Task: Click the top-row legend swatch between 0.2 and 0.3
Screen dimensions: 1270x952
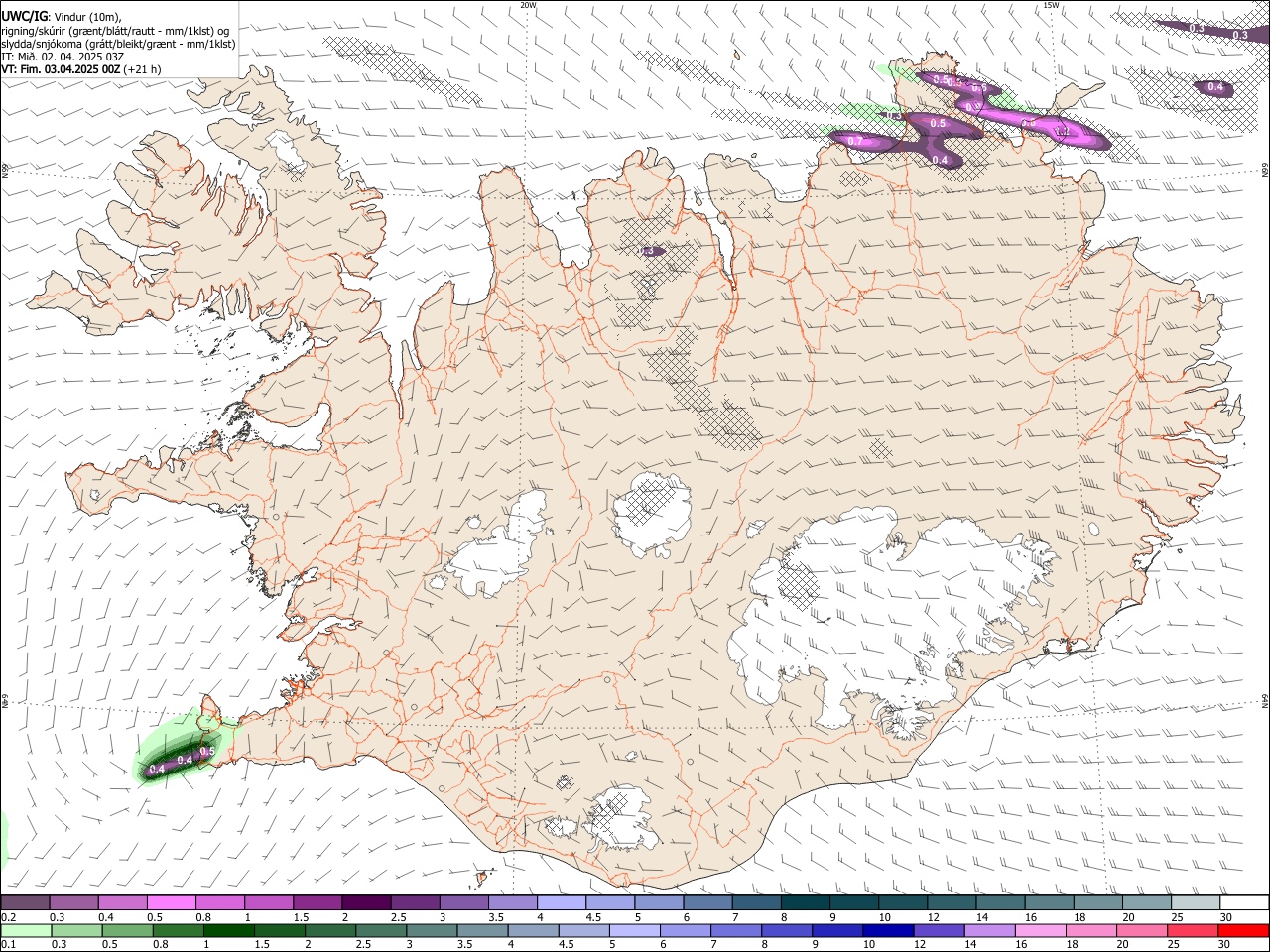Action: pos(25,903)
